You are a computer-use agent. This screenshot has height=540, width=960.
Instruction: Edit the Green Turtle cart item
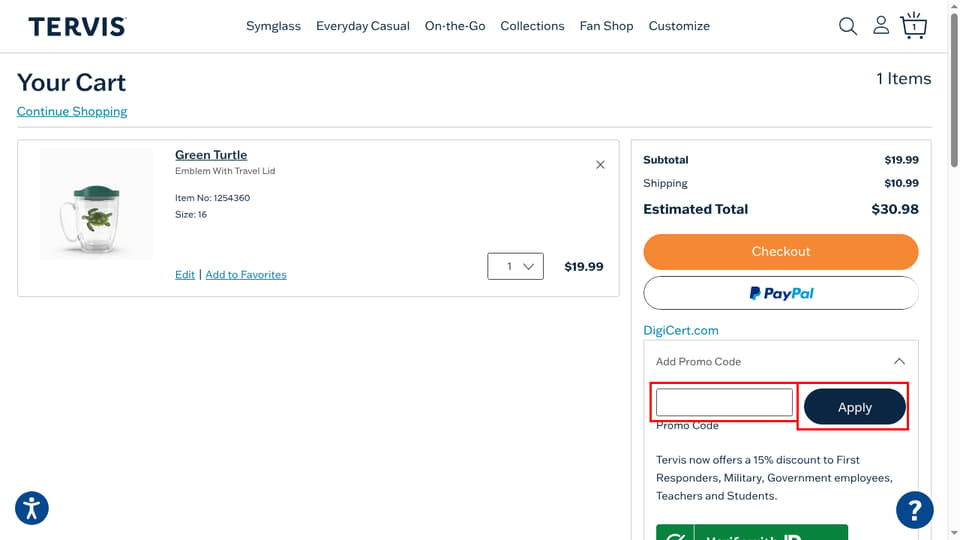185,275
